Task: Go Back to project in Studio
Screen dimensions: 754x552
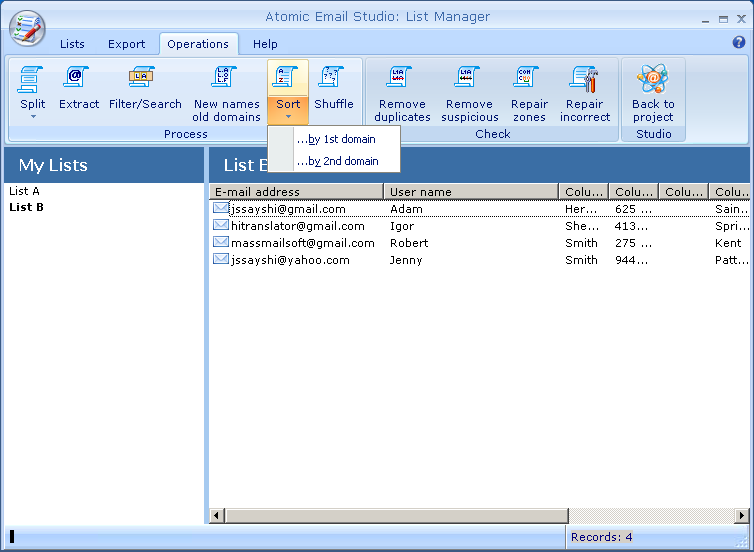Action: 653,92
